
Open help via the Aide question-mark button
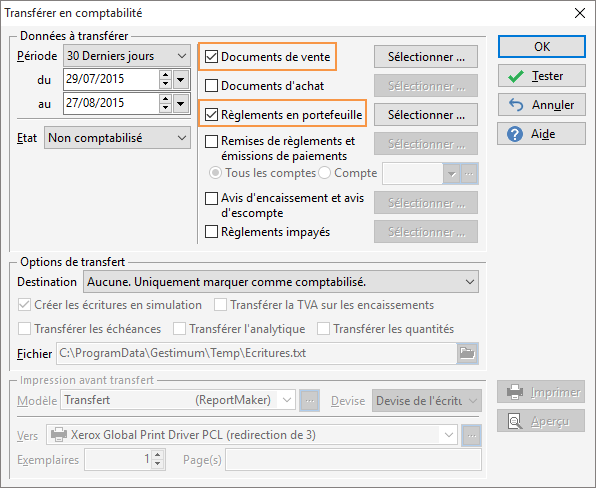click(542, 134)
